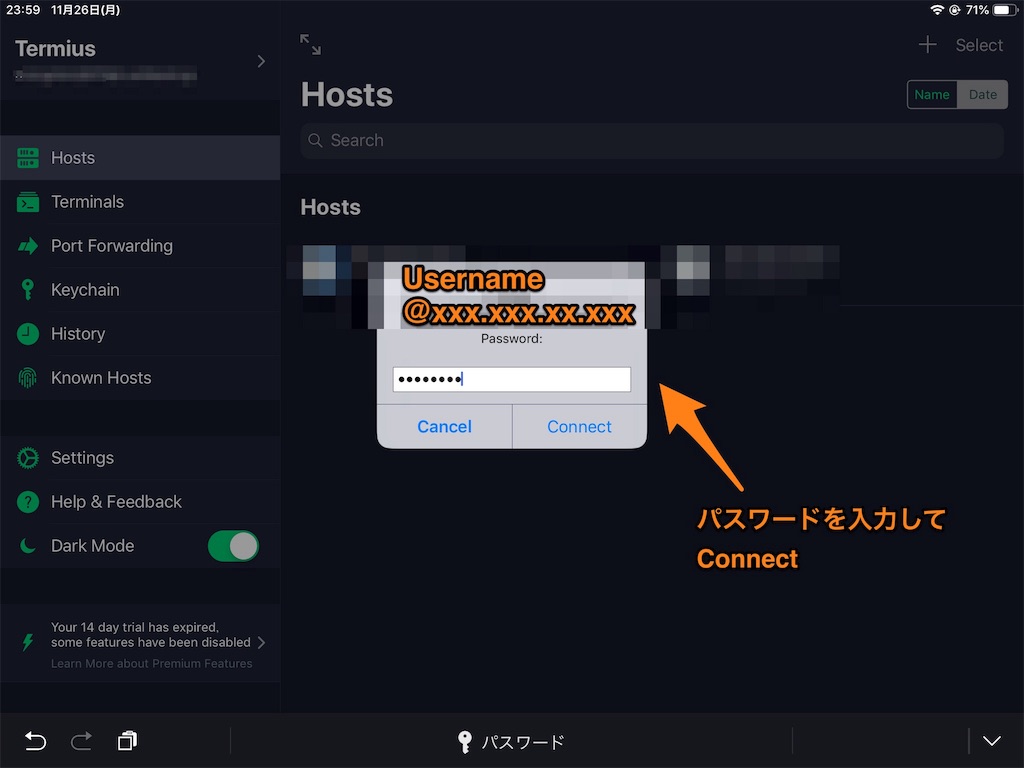This screenshot has width=1024, height=768.
Task: Tap the undo arrow in the keyboard bar
Action: (x=35, y=741)
